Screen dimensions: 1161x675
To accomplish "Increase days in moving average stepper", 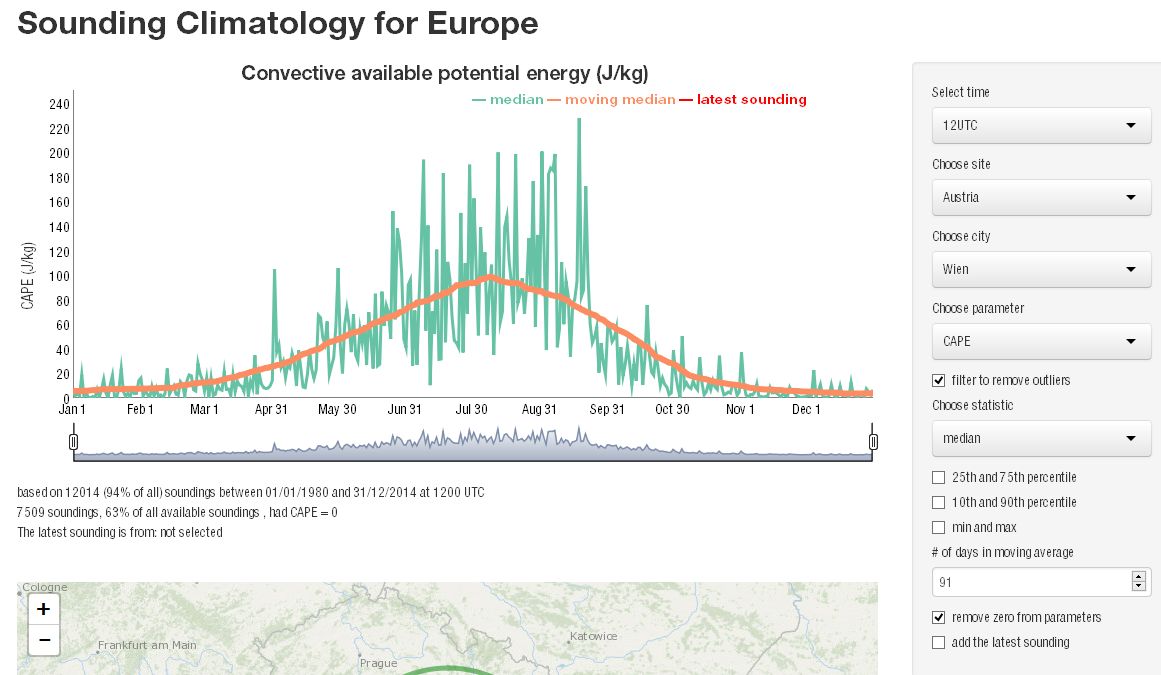I will pos(1138,577).
